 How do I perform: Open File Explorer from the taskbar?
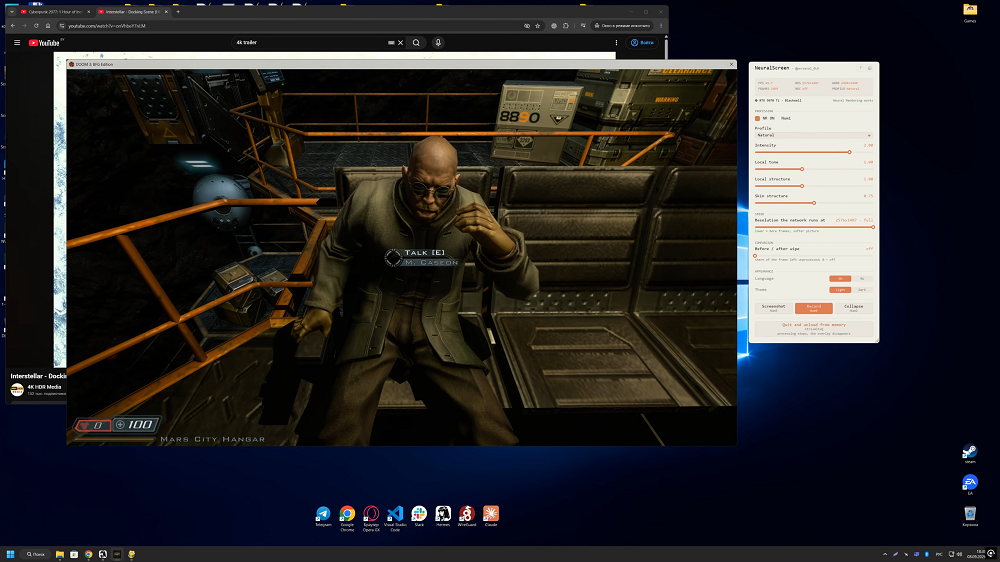(60, 554)
